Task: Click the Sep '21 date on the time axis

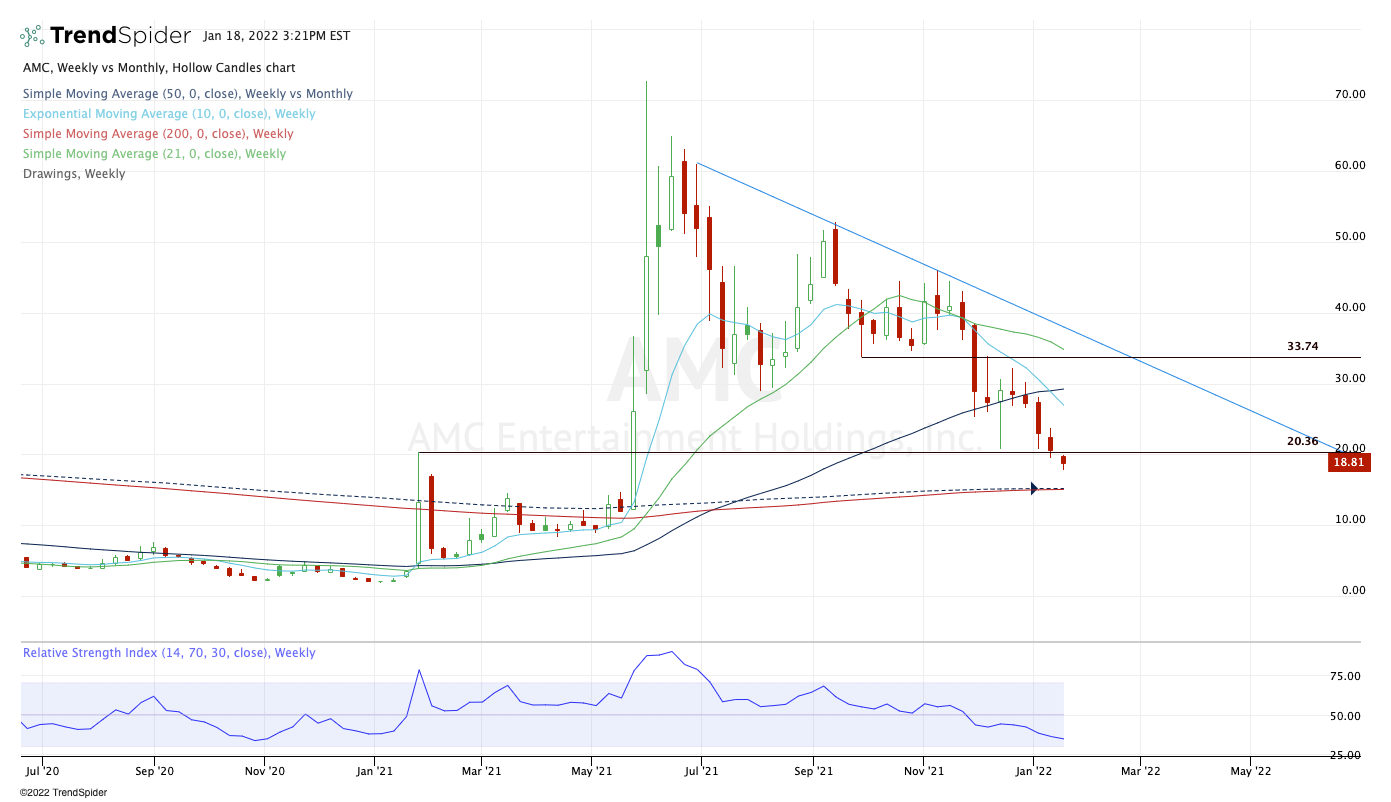Action: 813,771
